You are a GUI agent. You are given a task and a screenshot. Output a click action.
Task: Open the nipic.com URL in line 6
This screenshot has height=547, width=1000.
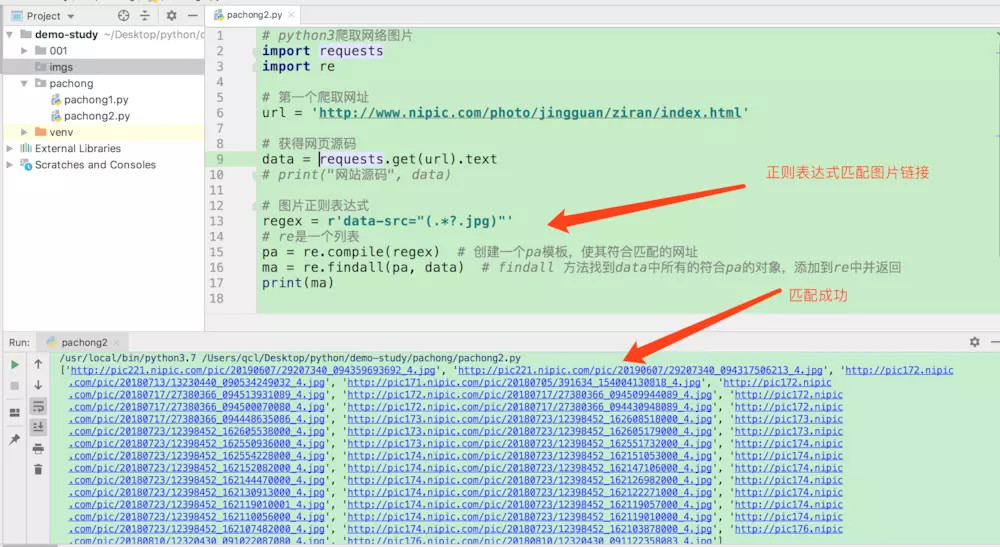pos(530,113)
